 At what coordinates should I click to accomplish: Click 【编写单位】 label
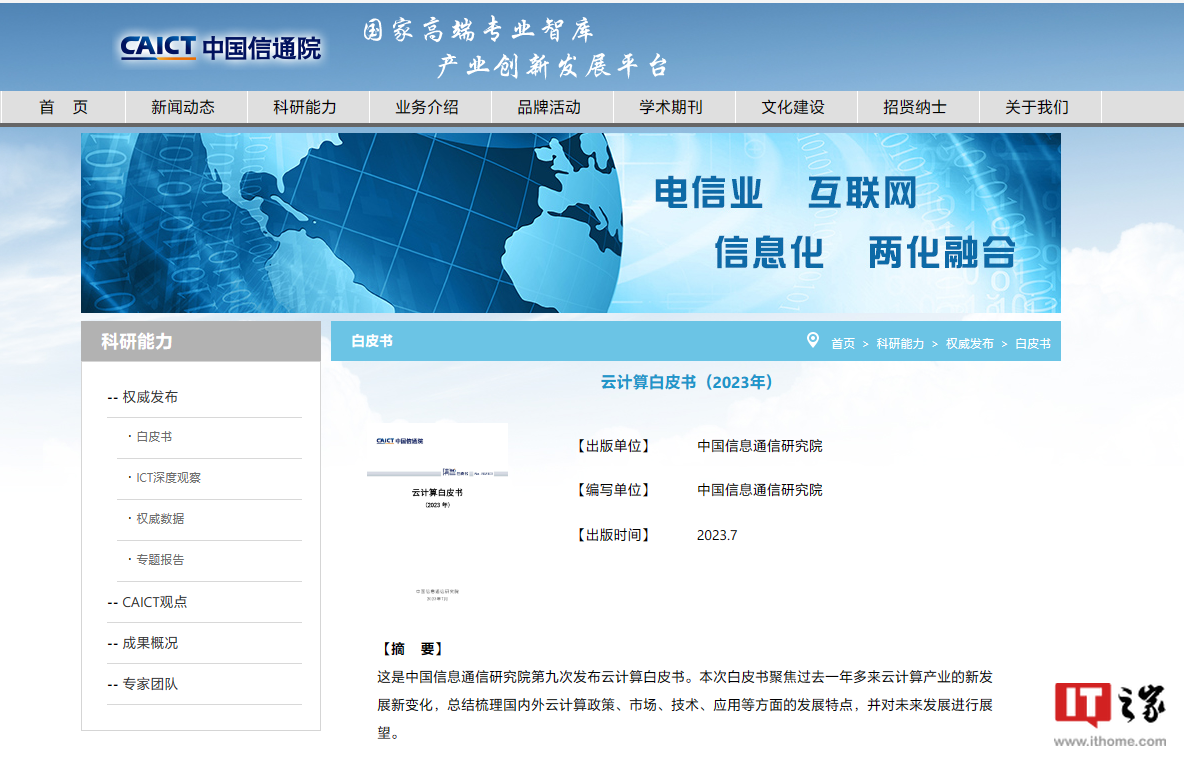613,490
